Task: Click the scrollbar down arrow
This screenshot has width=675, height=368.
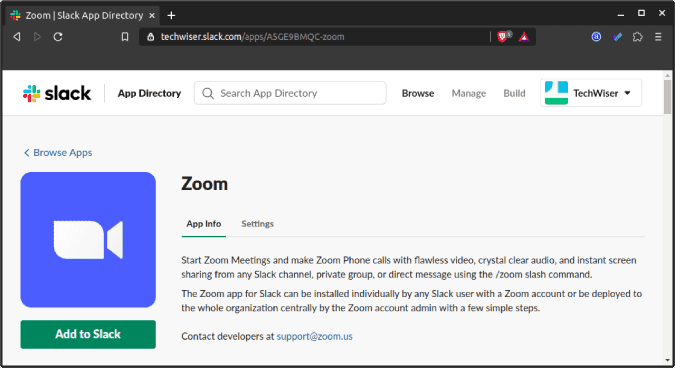Action: 668,361
